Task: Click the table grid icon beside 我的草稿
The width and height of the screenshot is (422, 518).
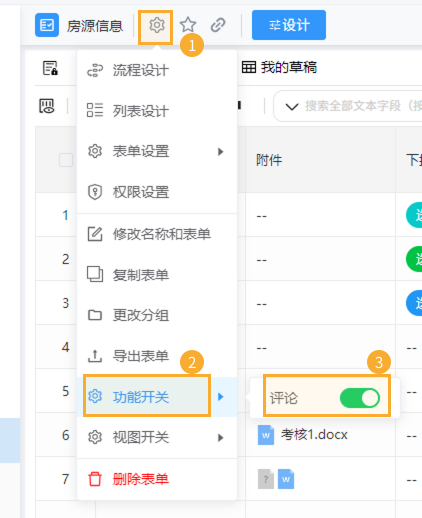Action: tap(249, 67)
